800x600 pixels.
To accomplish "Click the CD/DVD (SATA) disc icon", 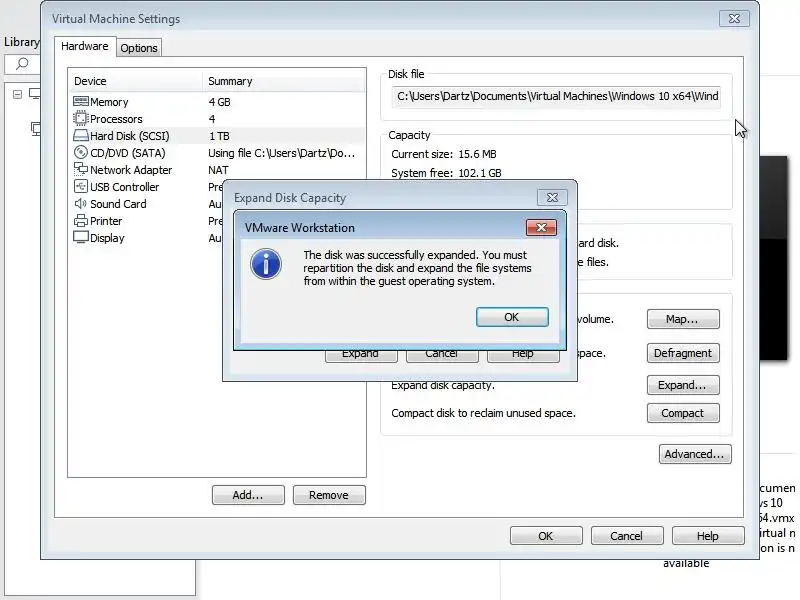I will 81,153.
